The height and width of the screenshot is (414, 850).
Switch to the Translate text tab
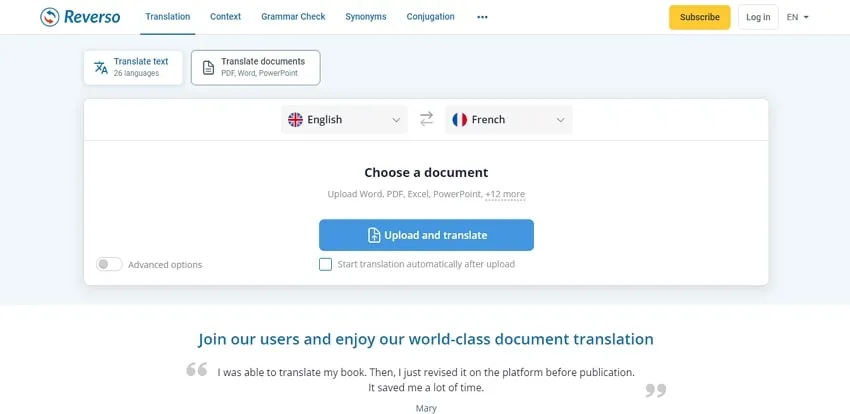tap(133, 68)
